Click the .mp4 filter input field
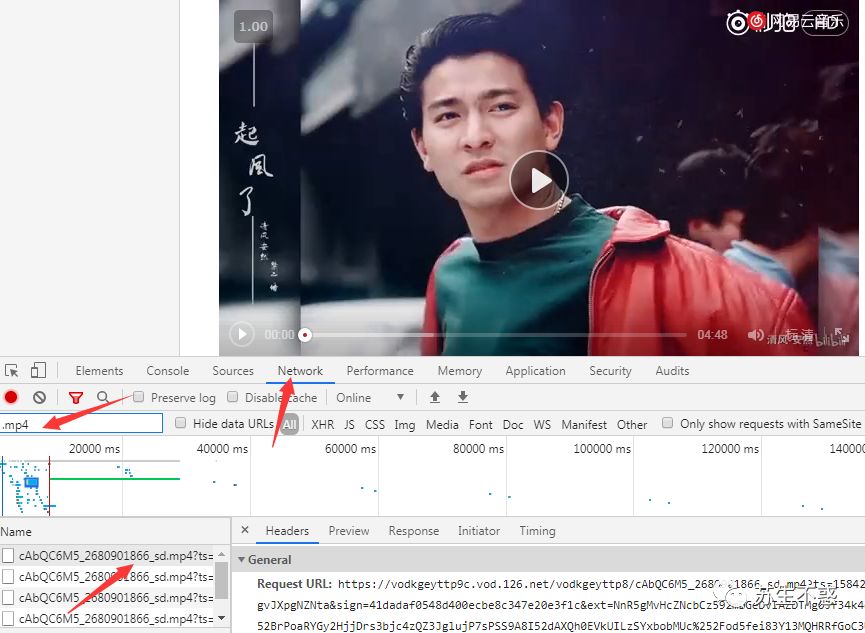The image size is (865, 633). 81,424
